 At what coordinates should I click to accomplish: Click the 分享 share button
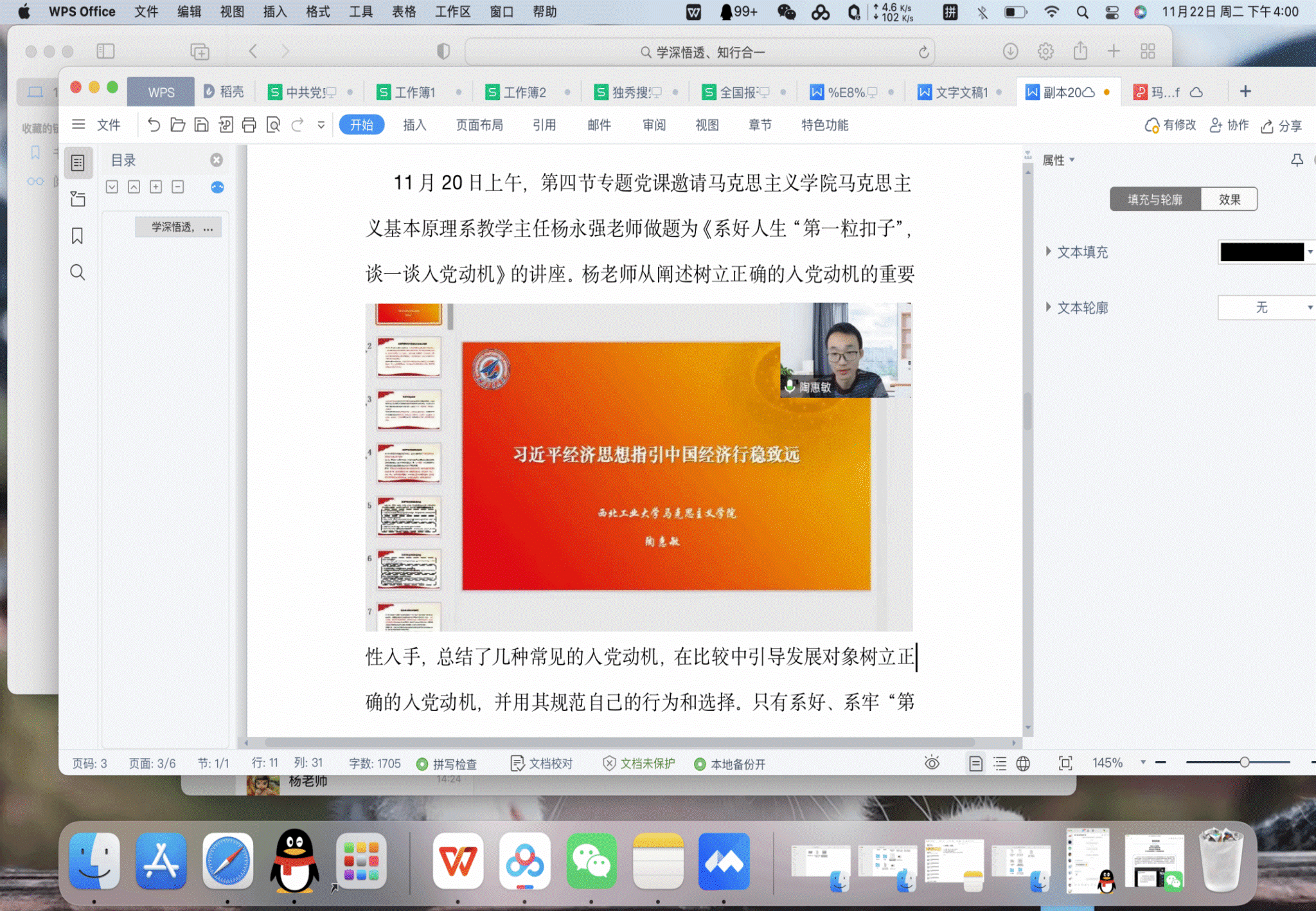point(1281,125)
